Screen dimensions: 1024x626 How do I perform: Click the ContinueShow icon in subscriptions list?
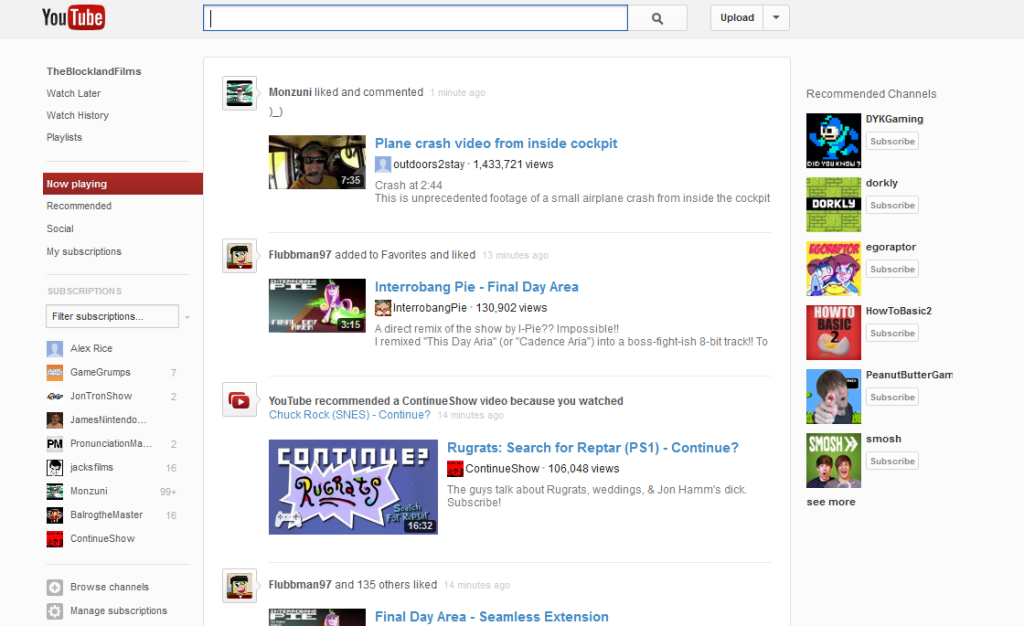(55, 539)
